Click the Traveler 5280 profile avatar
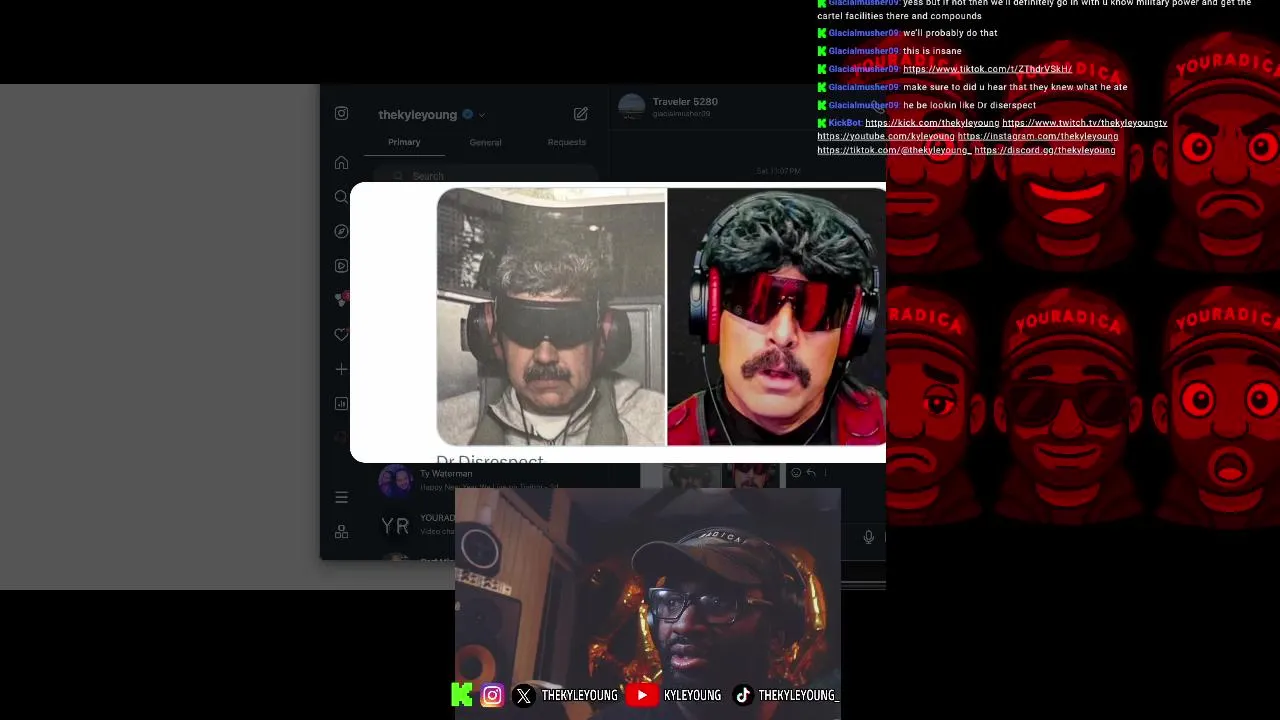This screenshot has width=1280, height=720. pyautogui.click(x=631, y=106)
